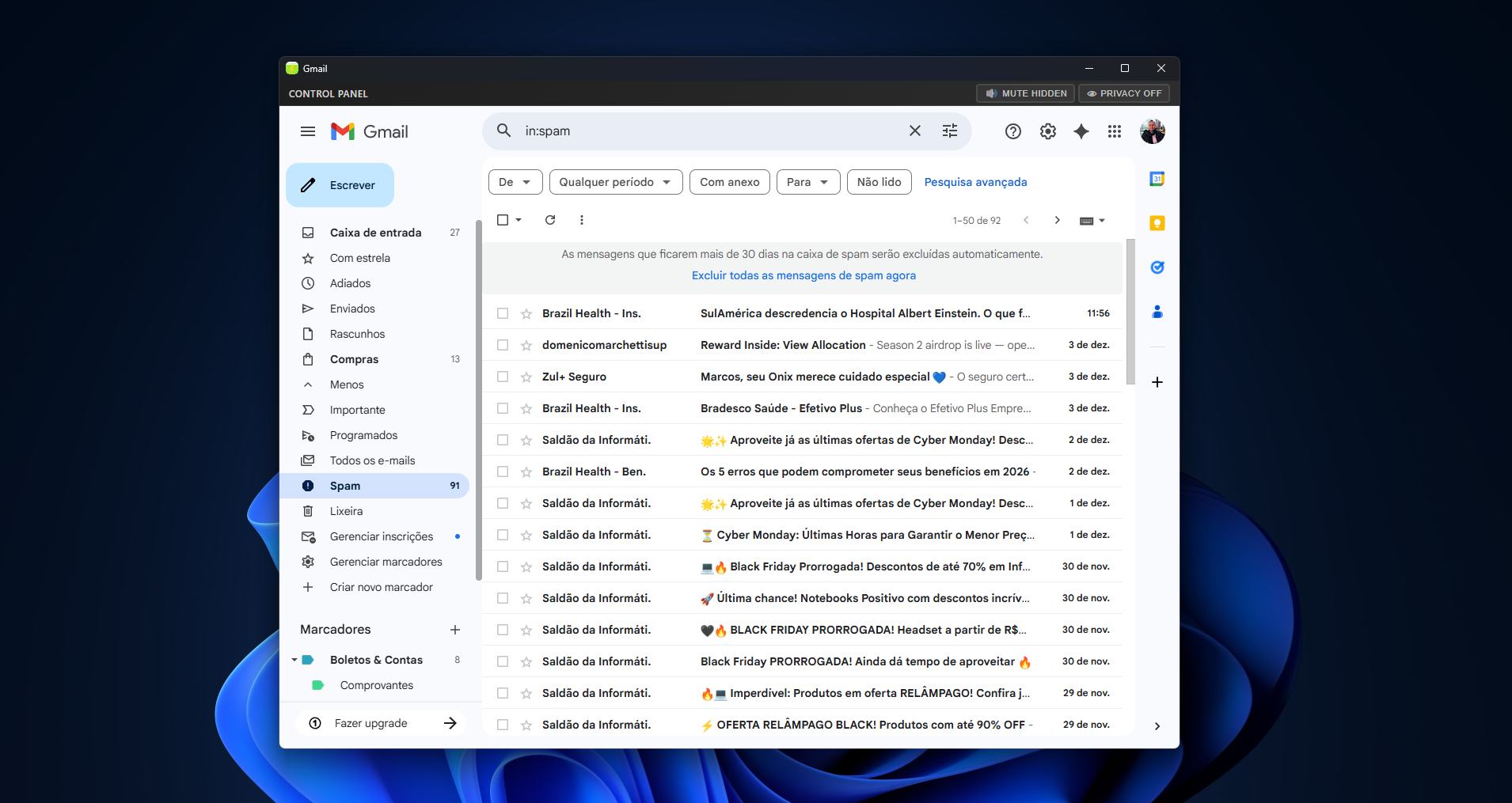Image resolution: width=1512 pixels, height=803 pixels.
Task: Open Google Keep in the side panel
Action: point(1157,223)
